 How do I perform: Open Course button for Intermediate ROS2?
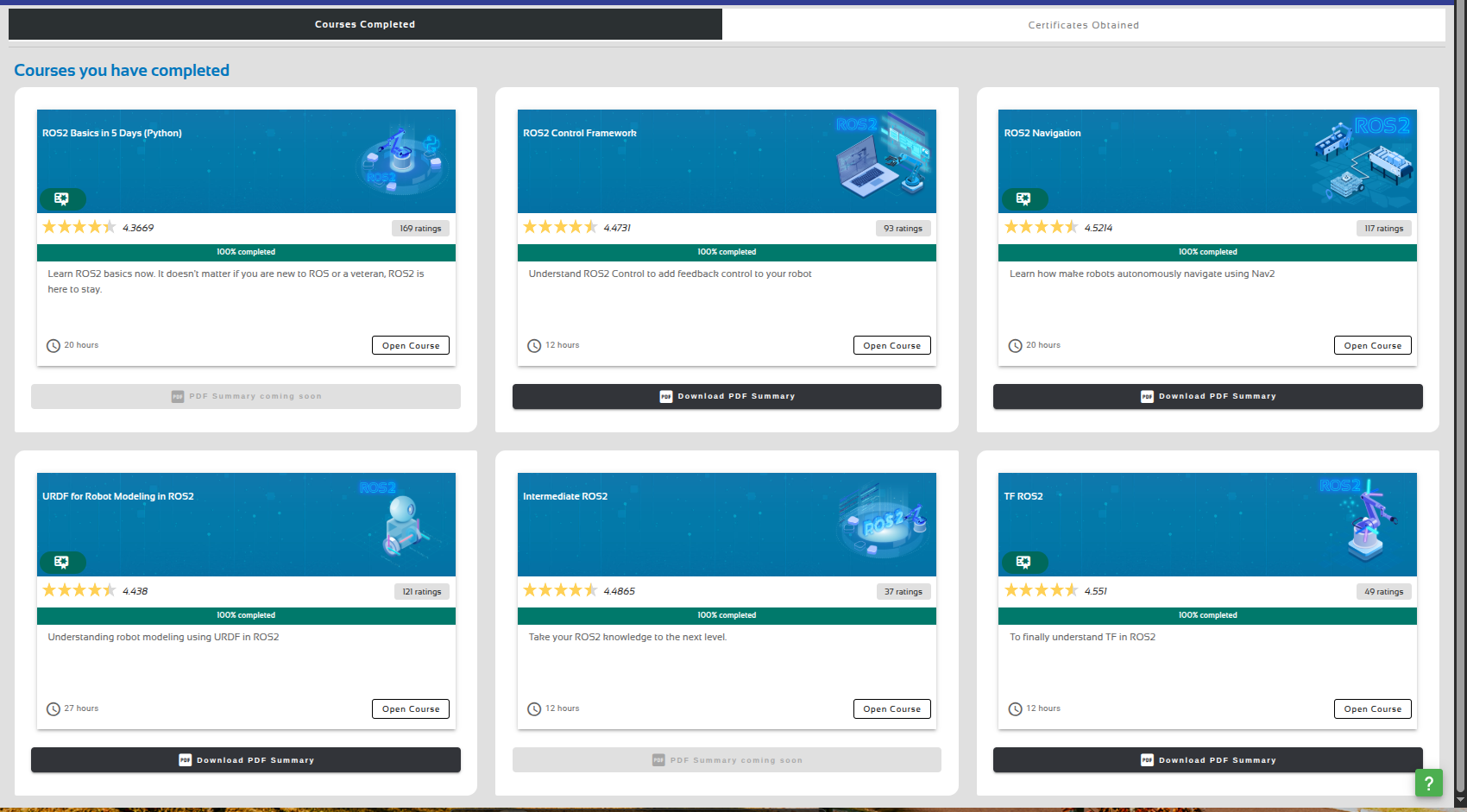891,708
